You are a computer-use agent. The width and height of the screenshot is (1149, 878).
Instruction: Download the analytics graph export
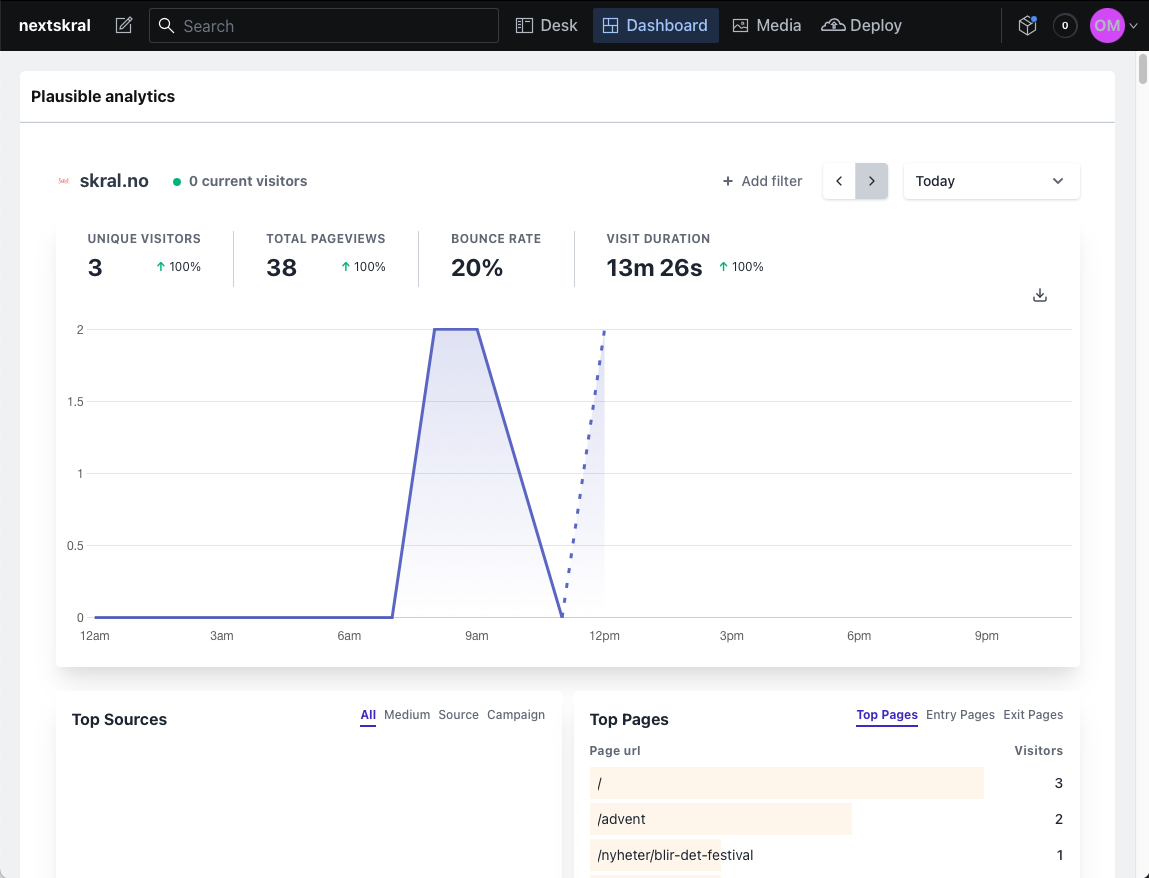1040,295
